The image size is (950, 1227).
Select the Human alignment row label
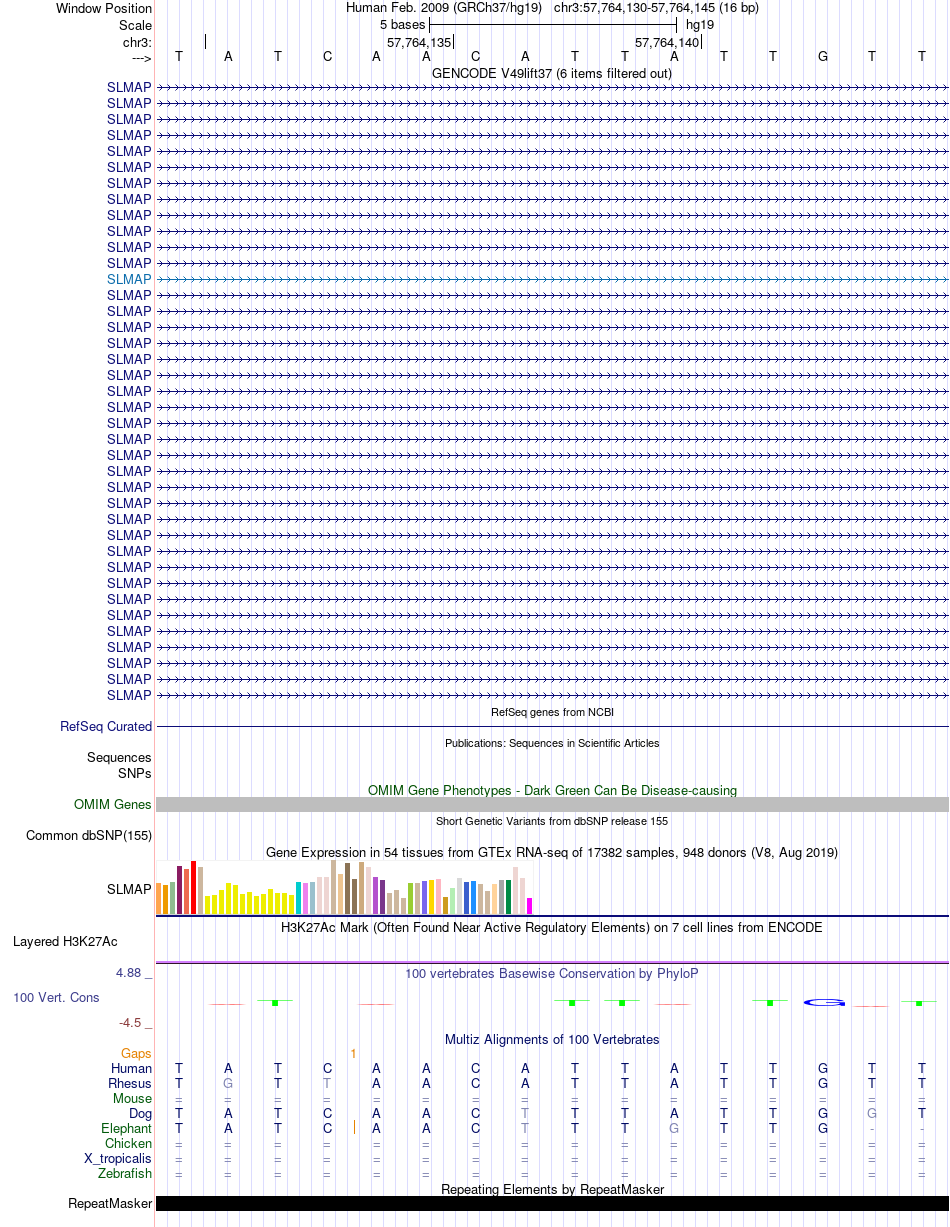pyautogui.click(x=132, y=1069)
